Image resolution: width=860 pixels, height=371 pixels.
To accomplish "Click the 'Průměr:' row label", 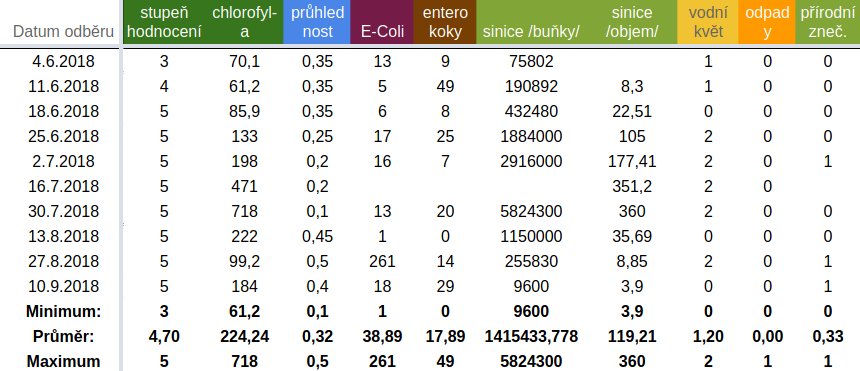I will click(64, 336).
